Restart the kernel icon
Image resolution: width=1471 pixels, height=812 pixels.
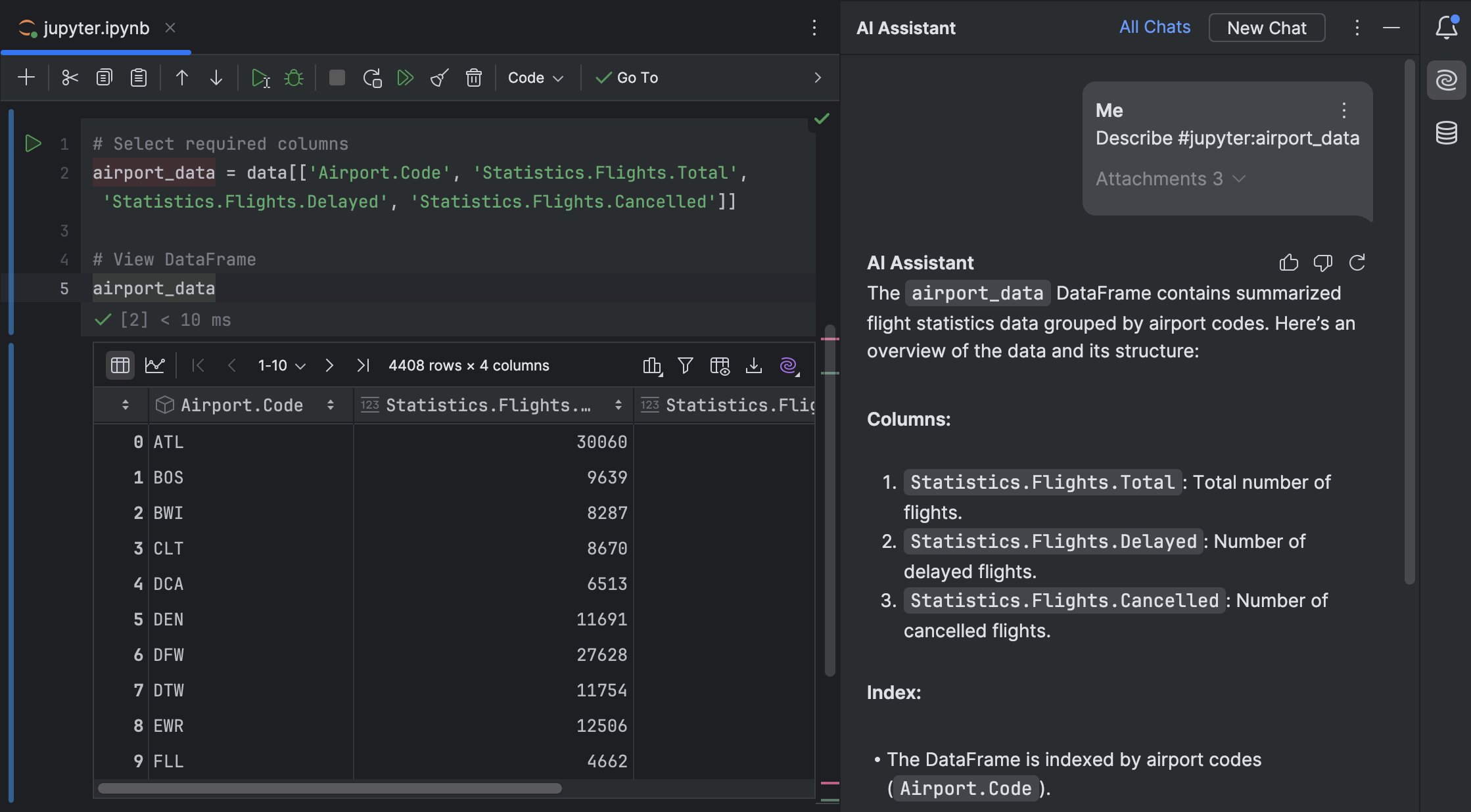[372, 78]
